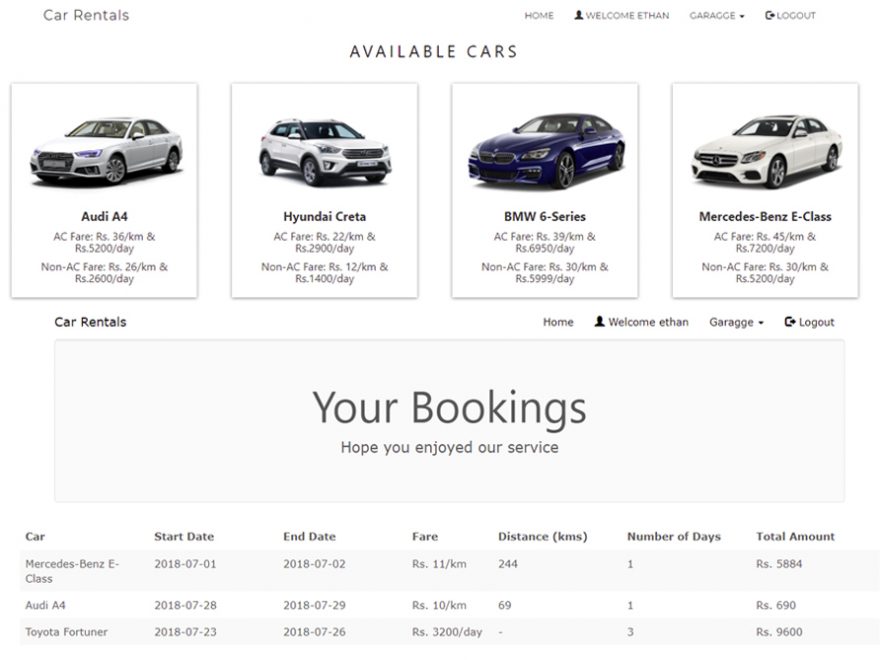Click the Car column header in bookings table
The image size is (880, 660).
(36, 536)
